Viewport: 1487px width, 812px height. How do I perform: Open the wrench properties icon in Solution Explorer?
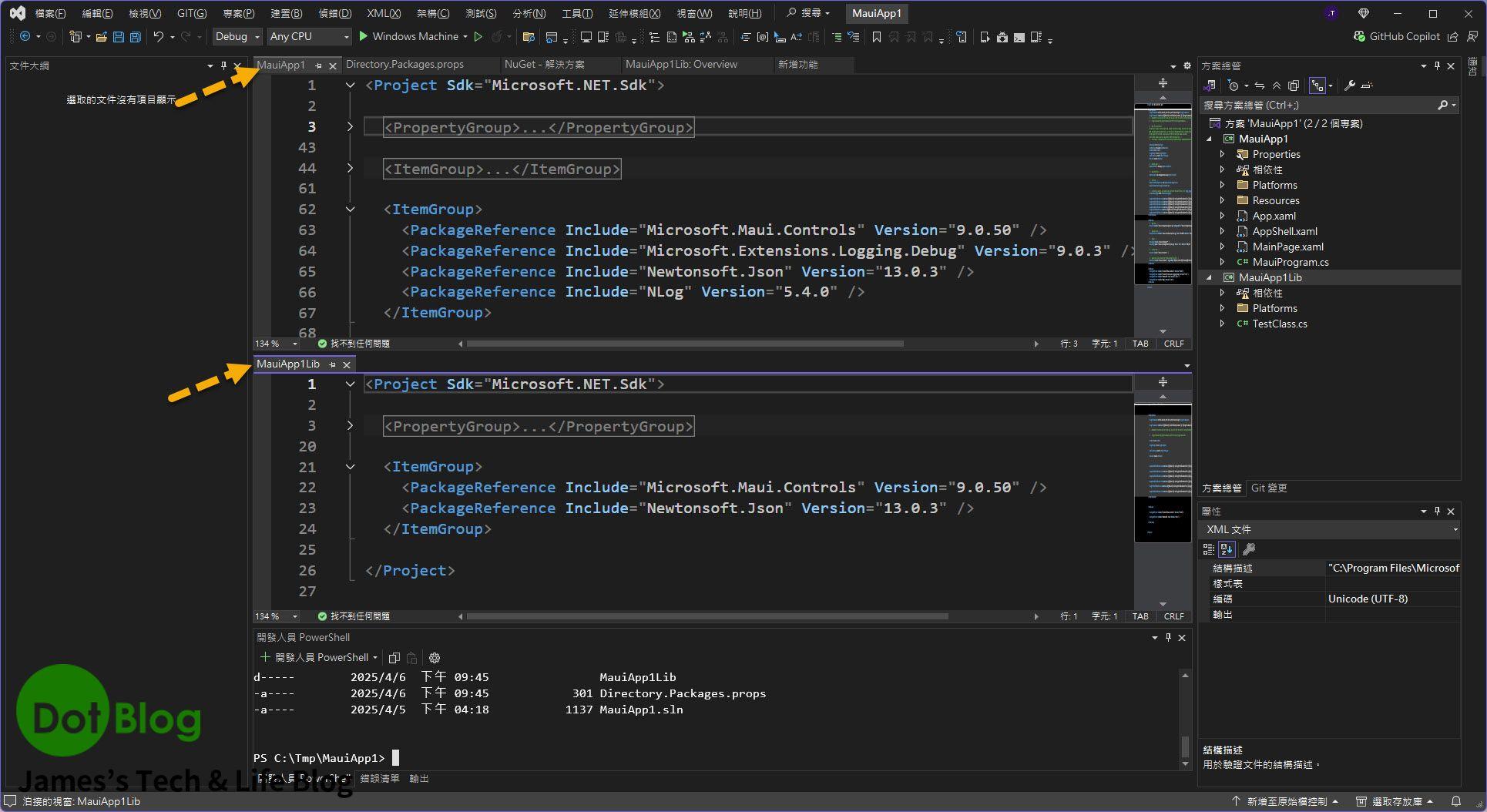[1350, 86]
